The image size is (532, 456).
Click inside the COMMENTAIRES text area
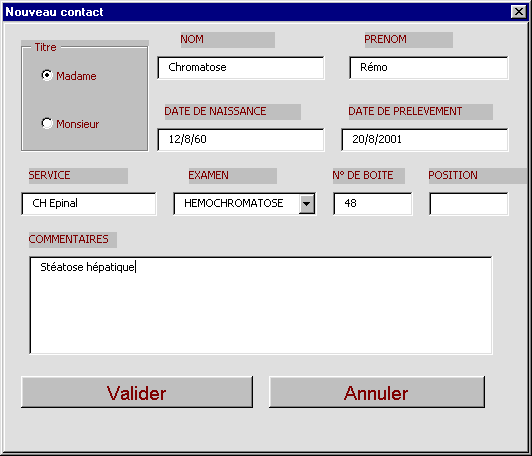[x=261, y=305]
